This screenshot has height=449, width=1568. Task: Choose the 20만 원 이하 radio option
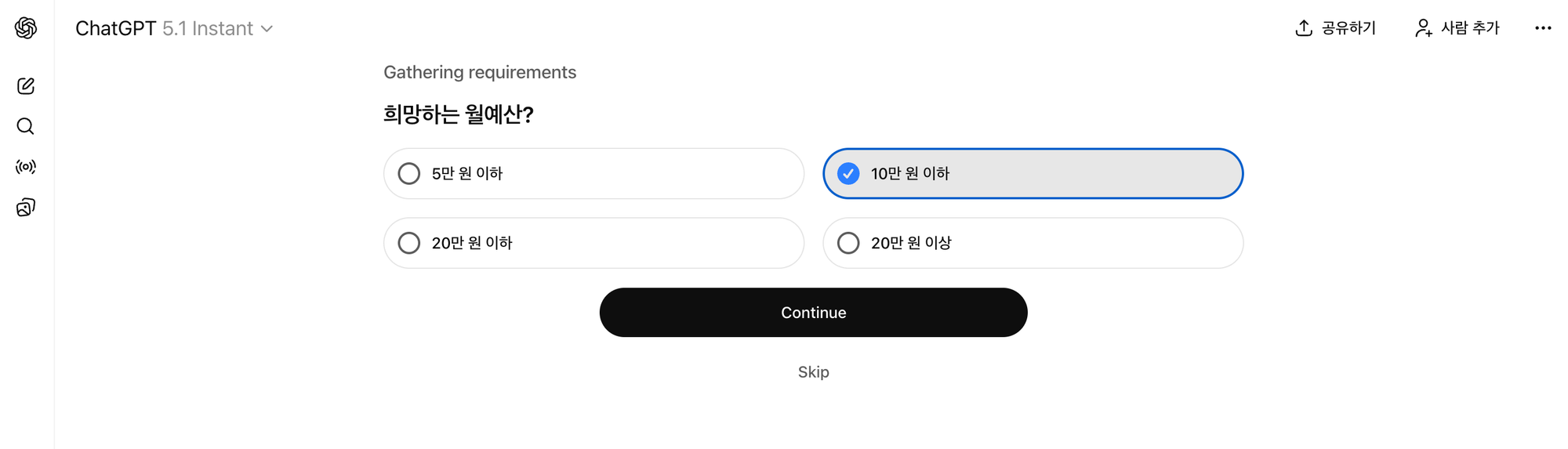point(409,243)
